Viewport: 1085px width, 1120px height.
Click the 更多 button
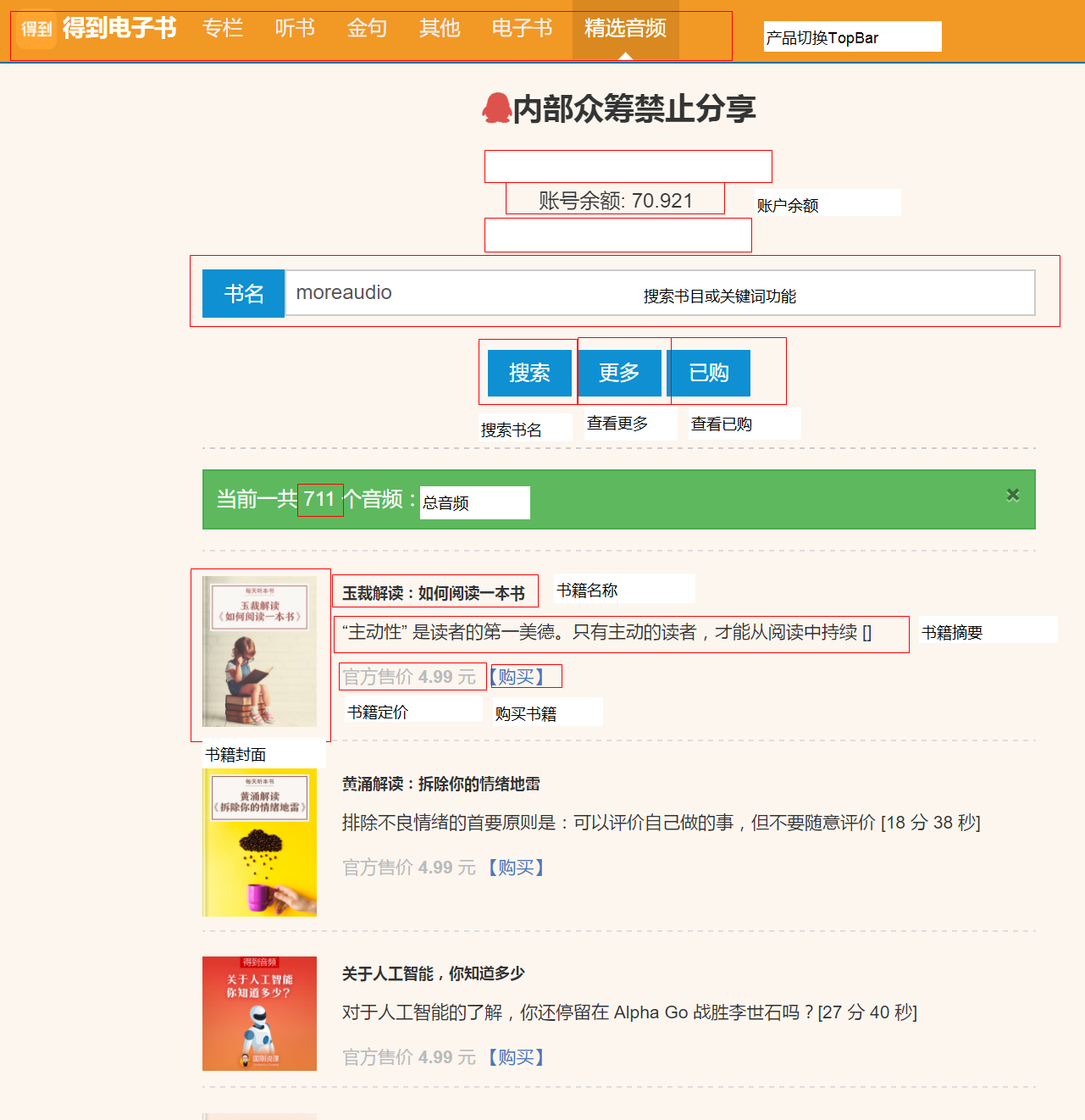tap(619, 373)
